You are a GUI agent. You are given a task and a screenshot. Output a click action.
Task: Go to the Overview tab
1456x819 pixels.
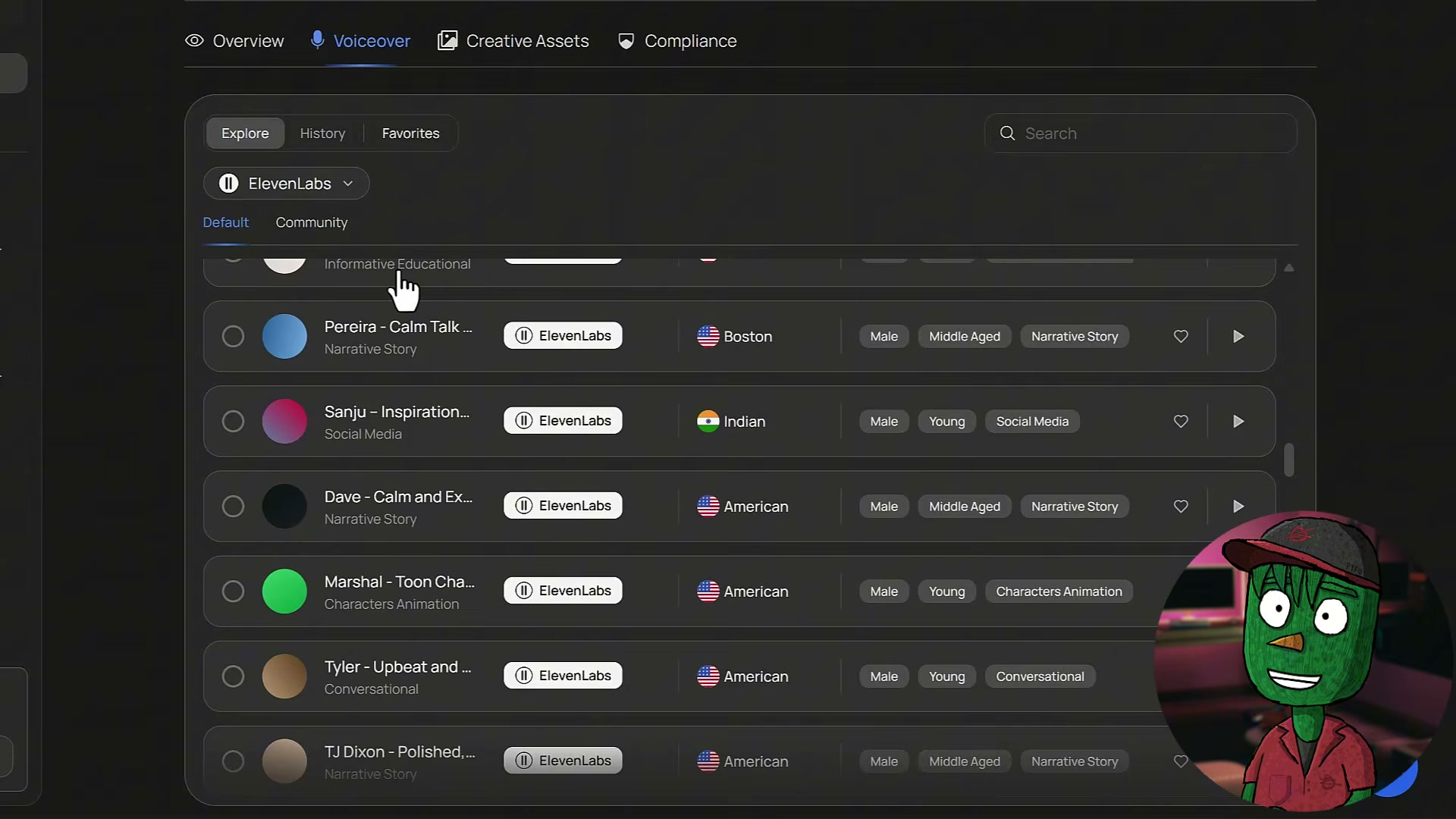[234, 41]
